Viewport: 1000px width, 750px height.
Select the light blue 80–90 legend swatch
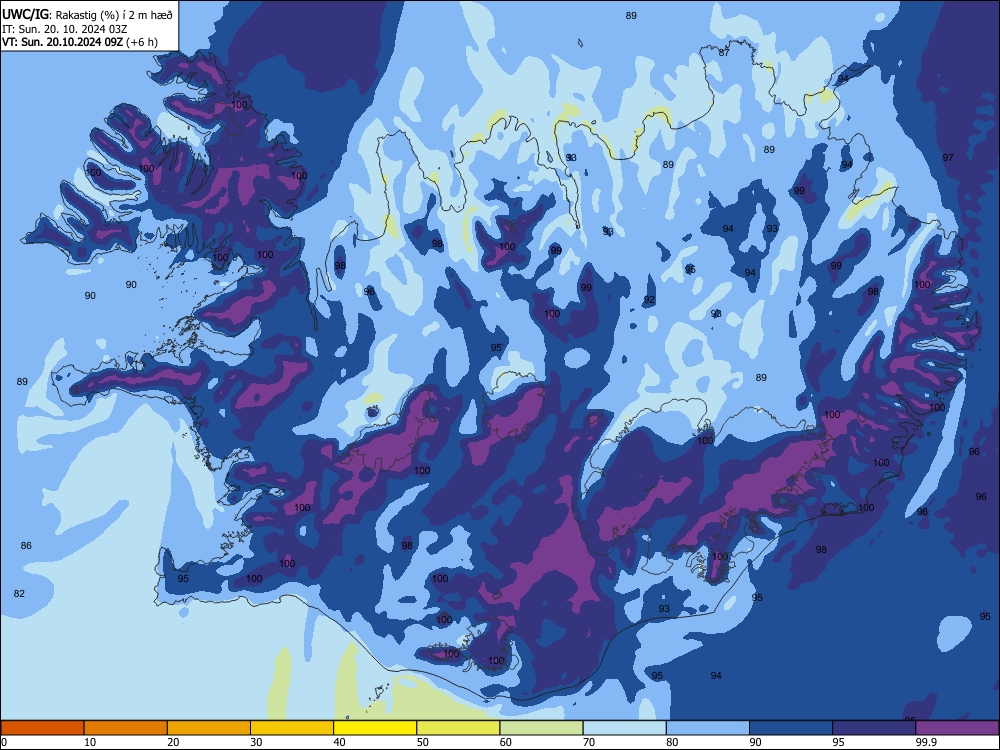point(708,728)
